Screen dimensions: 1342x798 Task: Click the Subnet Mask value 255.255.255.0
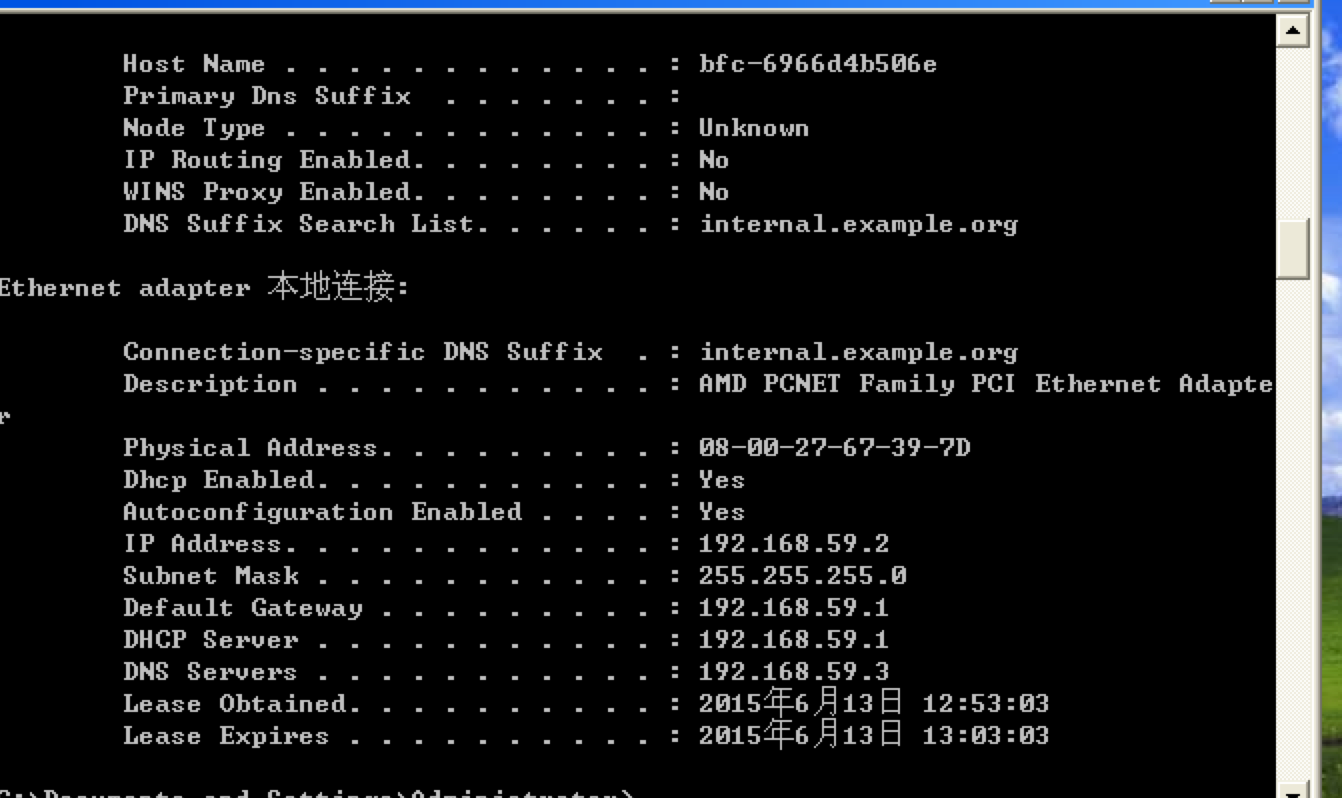802,576
